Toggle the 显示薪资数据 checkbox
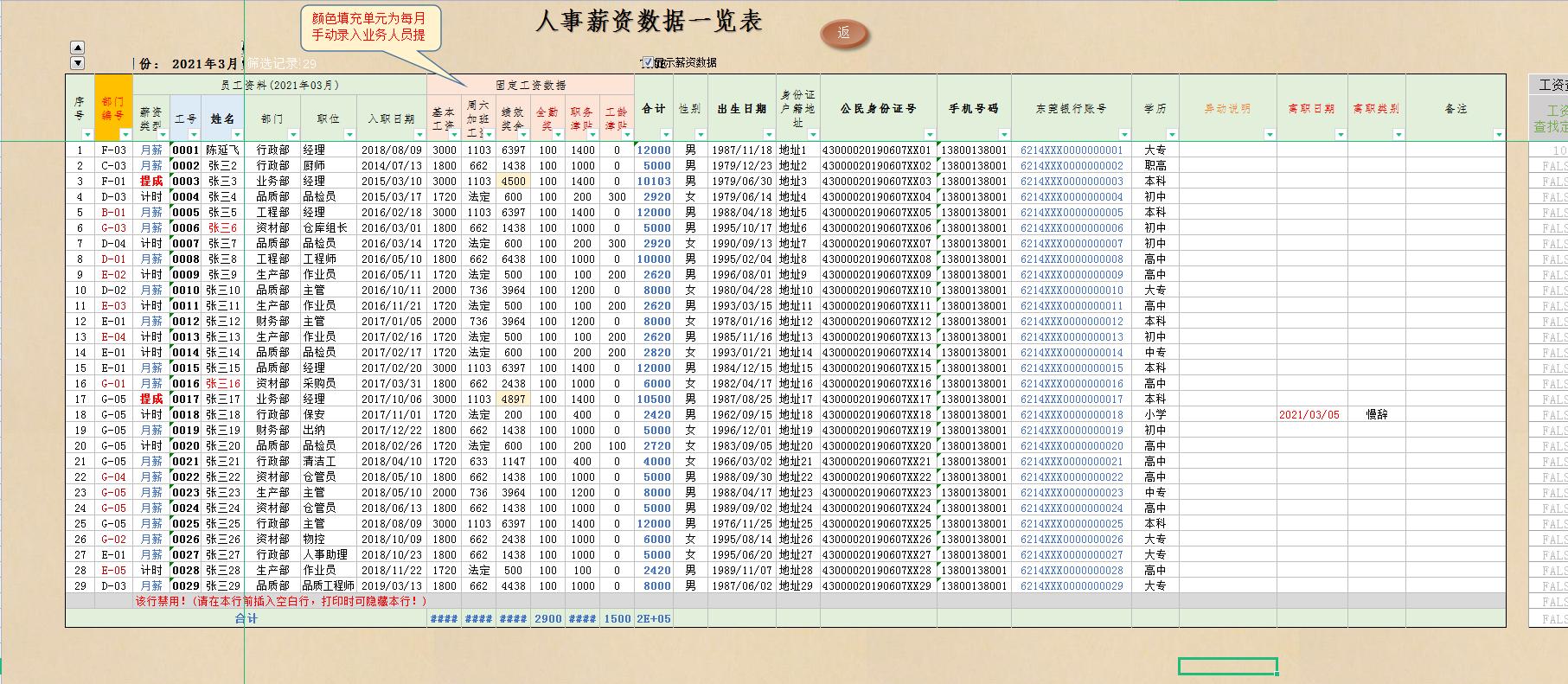The width and height of the screenshot is (1568, 684). pos(647,62)
